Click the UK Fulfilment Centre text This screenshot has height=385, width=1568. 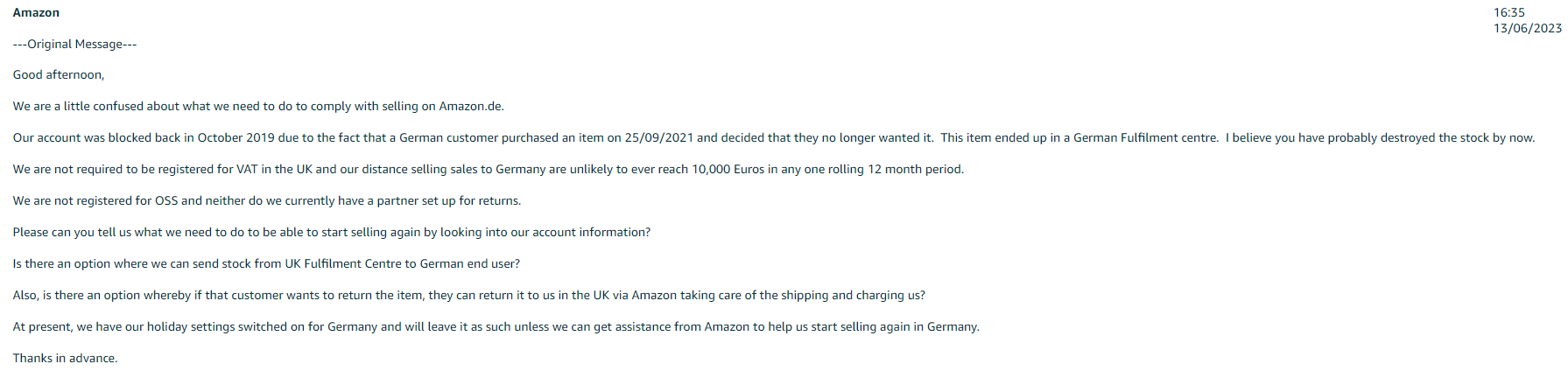pos(343,264)
